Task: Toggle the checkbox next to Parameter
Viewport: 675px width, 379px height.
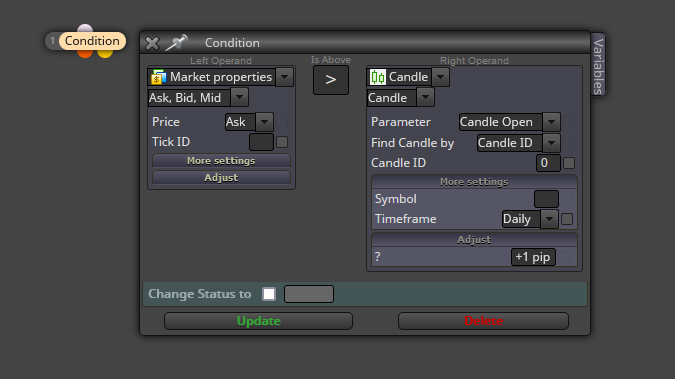Action: 569,122
